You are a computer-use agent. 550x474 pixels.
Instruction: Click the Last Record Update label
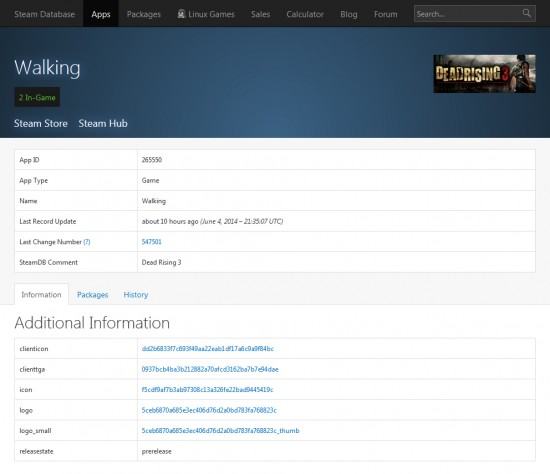click(x=48, y=221)
